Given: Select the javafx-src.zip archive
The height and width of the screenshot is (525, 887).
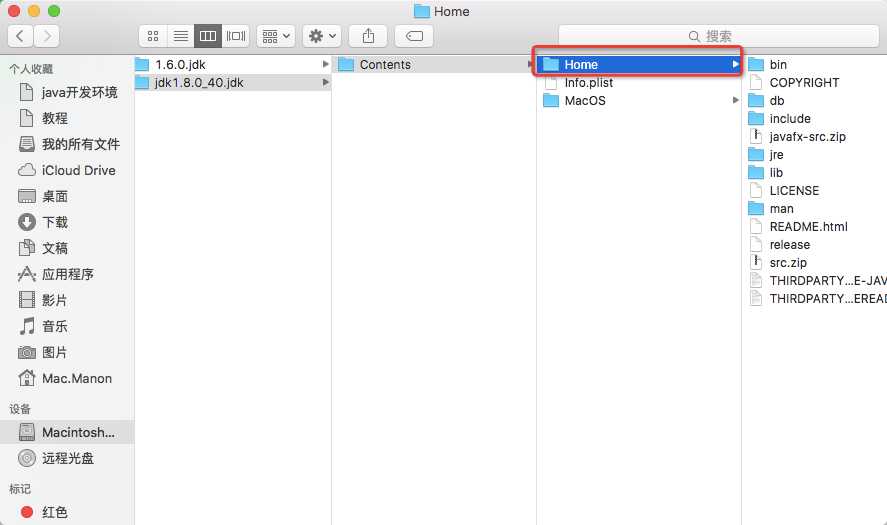Looking at the screenshot, I should click(797, 136).
